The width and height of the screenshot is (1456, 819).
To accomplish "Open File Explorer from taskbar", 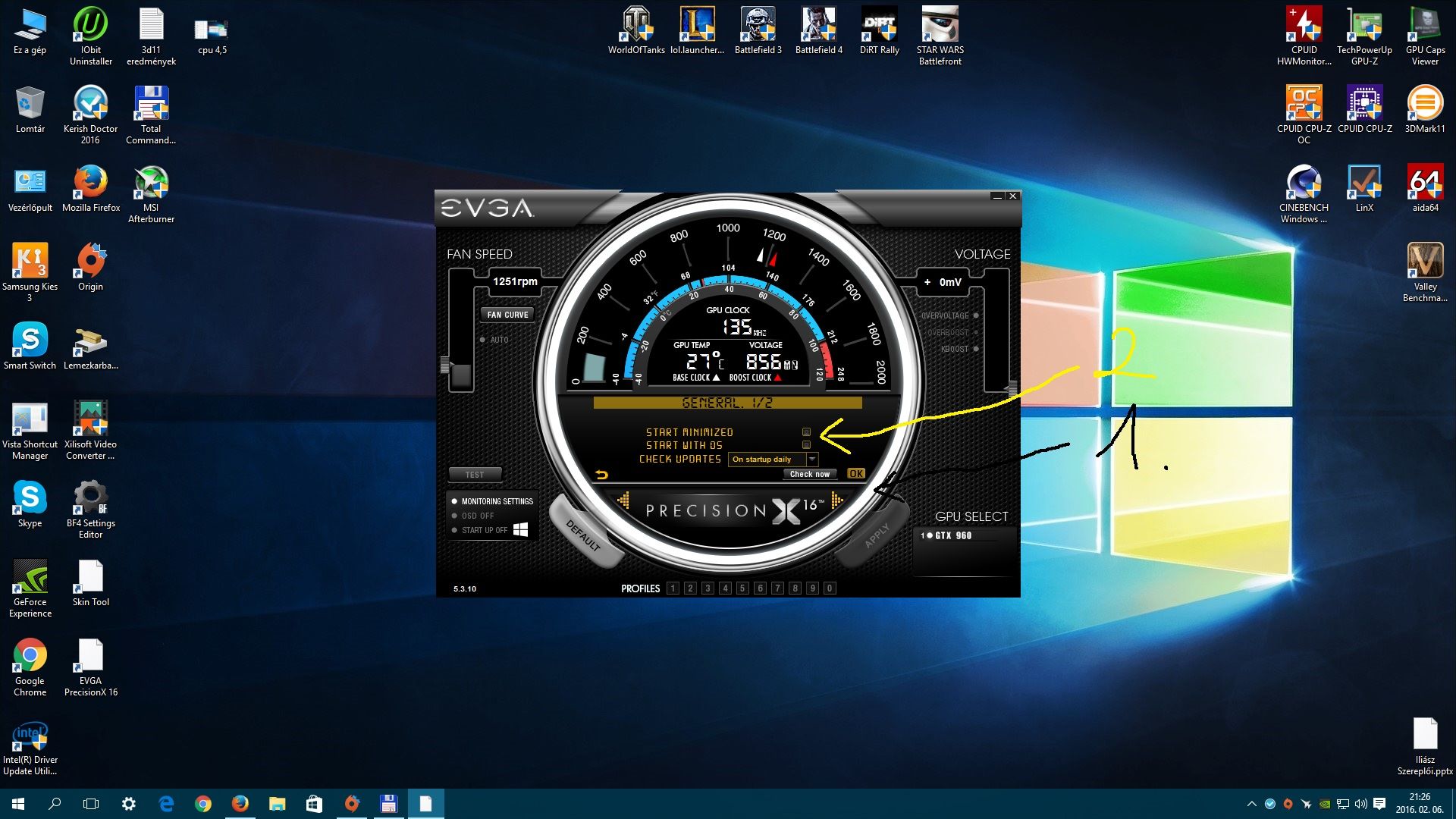I will pyautogui.click(x=277, y=804).
